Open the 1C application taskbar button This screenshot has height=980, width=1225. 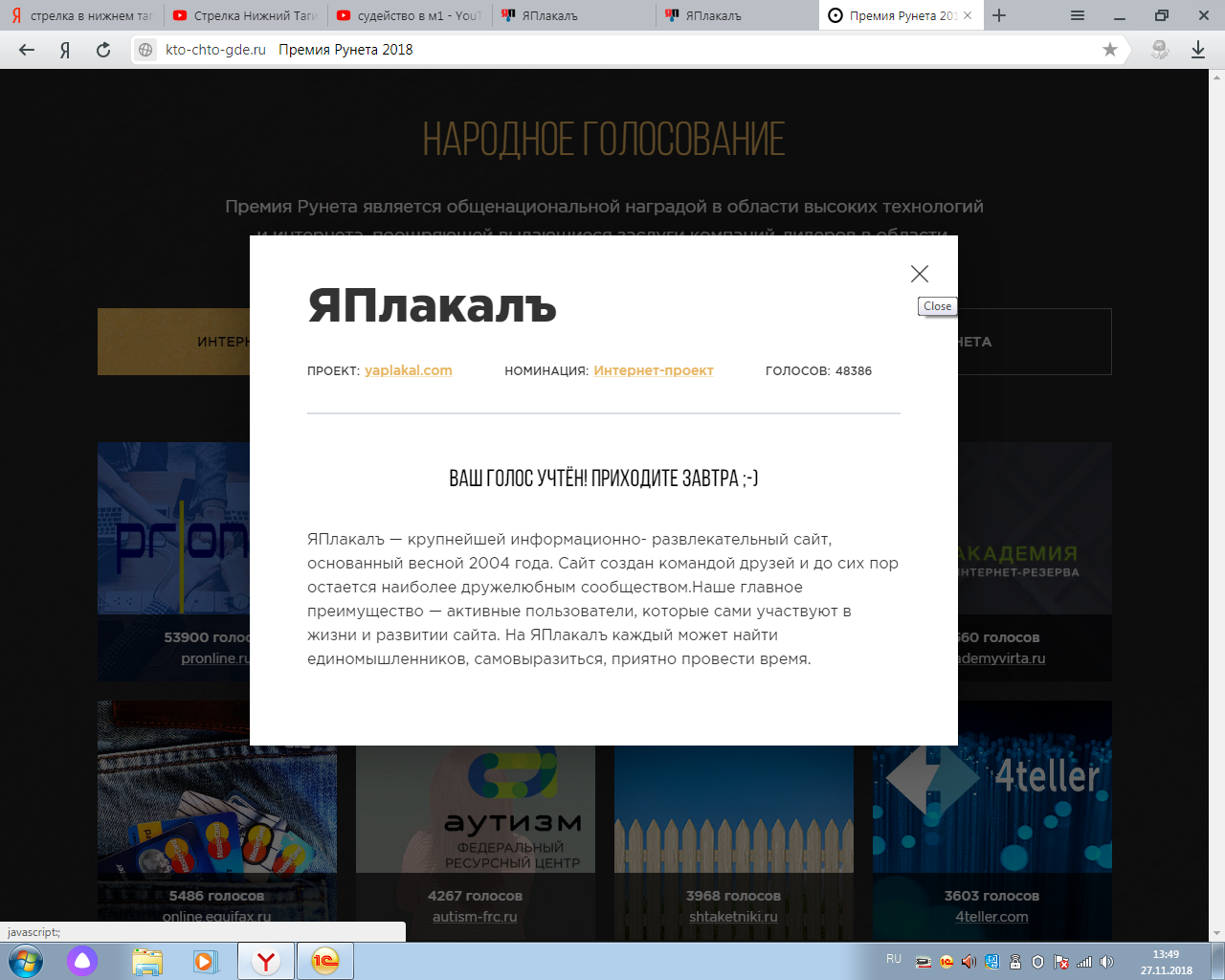[x=325, y=961]
